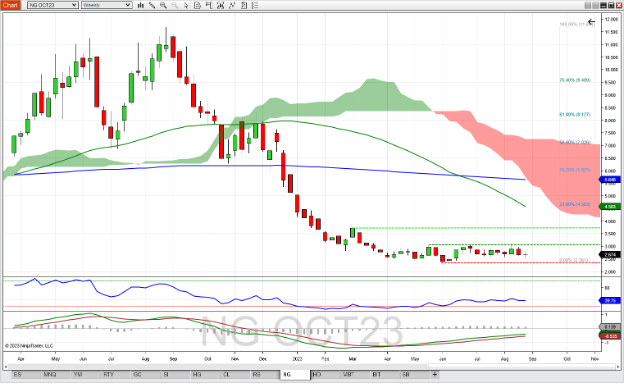Screen dimensions: 624x384
Task: Click the 23.60% Fibonacci level label
Action: pyautogui.click(x=575, y=205)
